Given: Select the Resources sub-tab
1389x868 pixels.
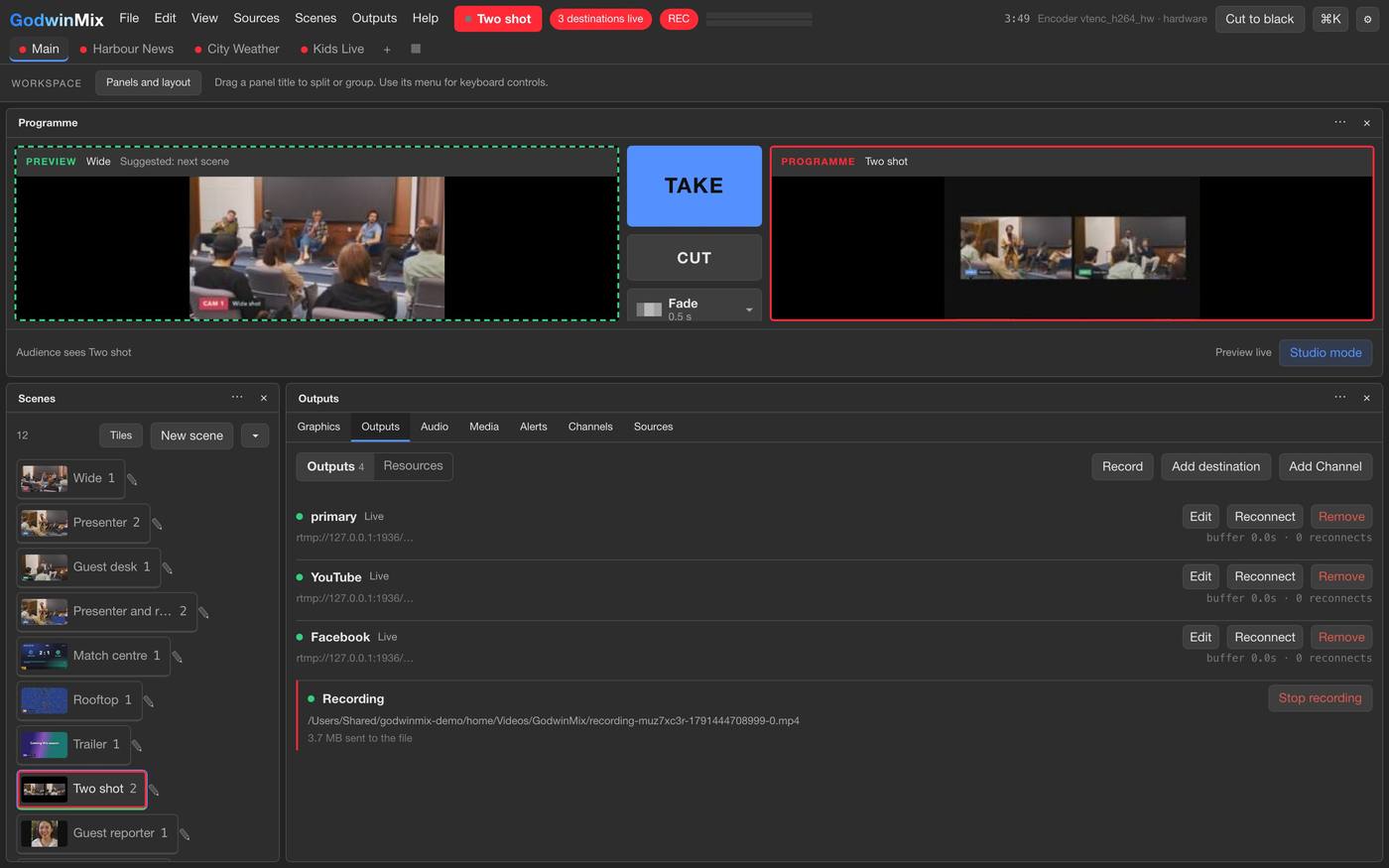Looking at the screenshot, I should [x=413, y=466].
